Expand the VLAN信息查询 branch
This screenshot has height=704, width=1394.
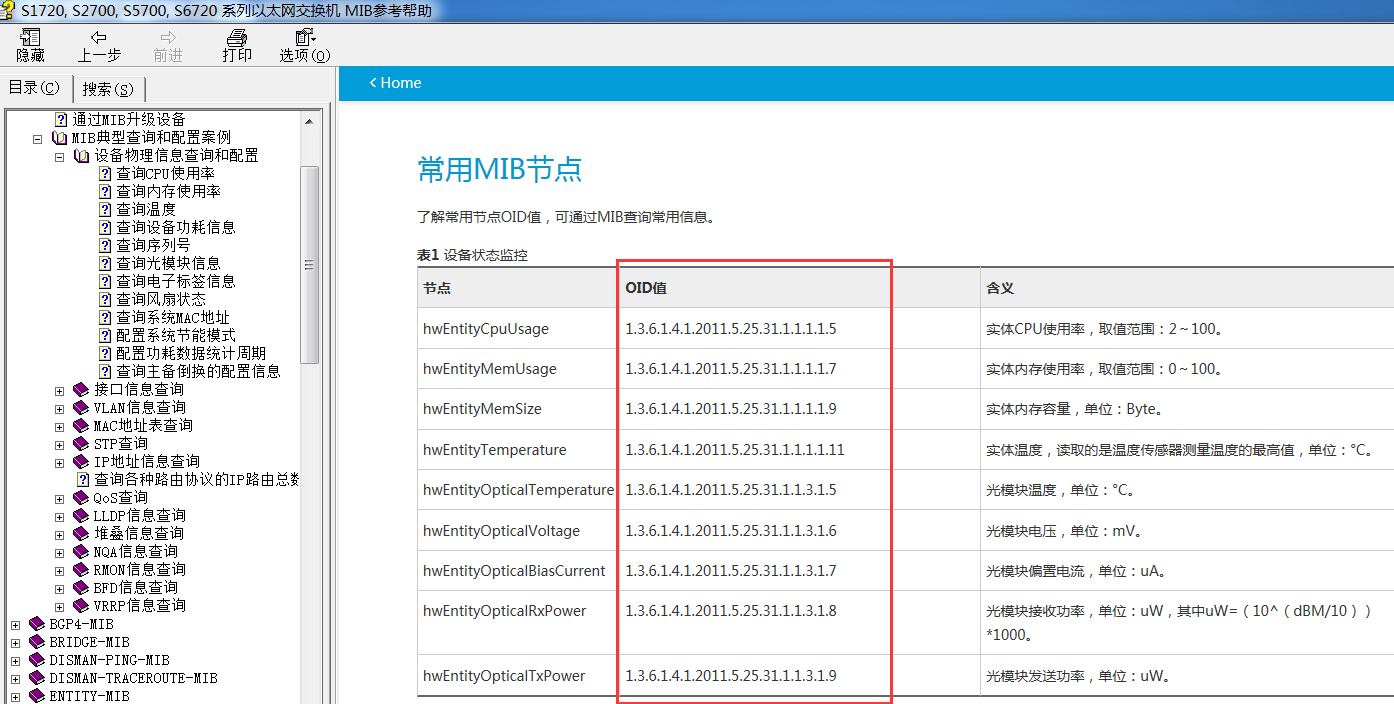58,407
